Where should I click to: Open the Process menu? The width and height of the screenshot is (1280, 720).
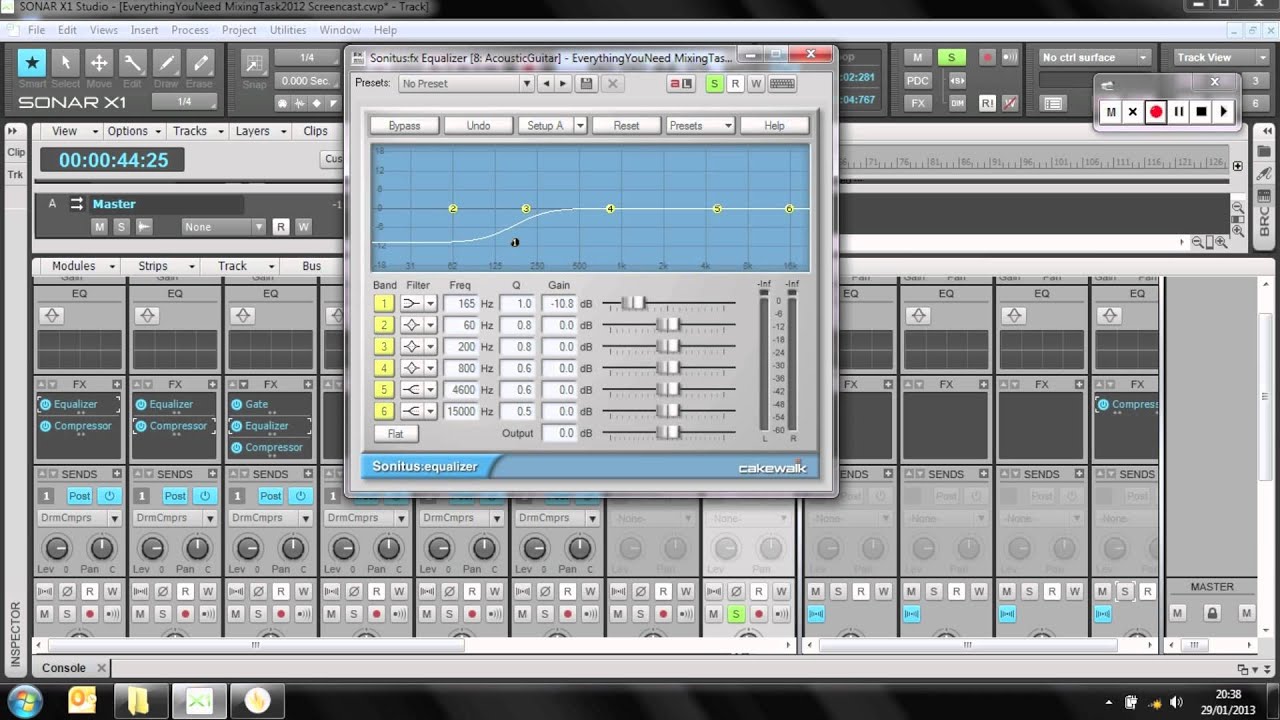[x=190, y=30]
